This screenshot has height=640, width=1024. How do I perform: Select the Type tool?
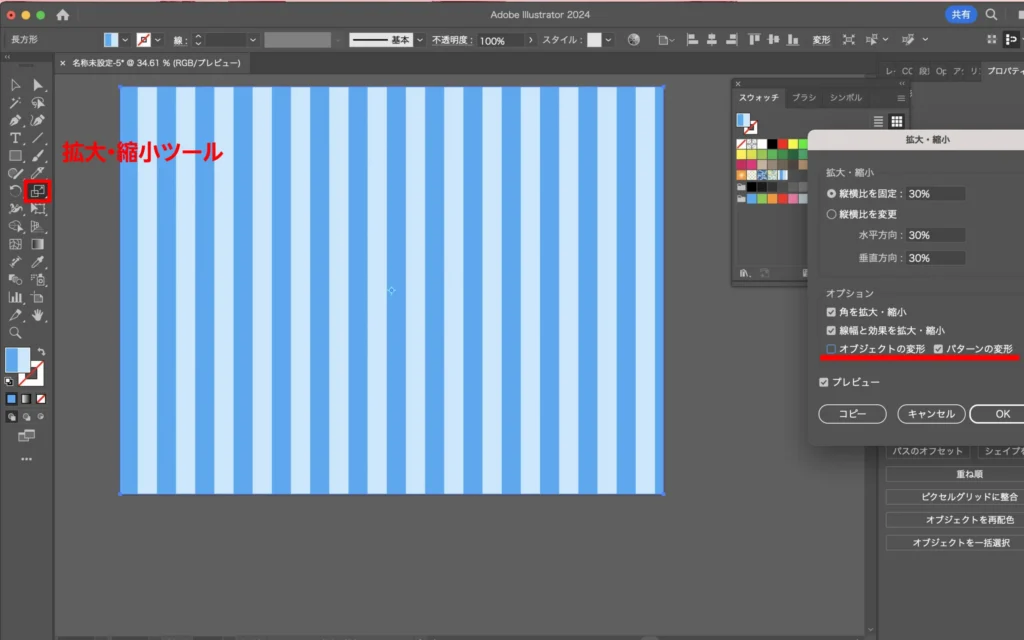16,138
